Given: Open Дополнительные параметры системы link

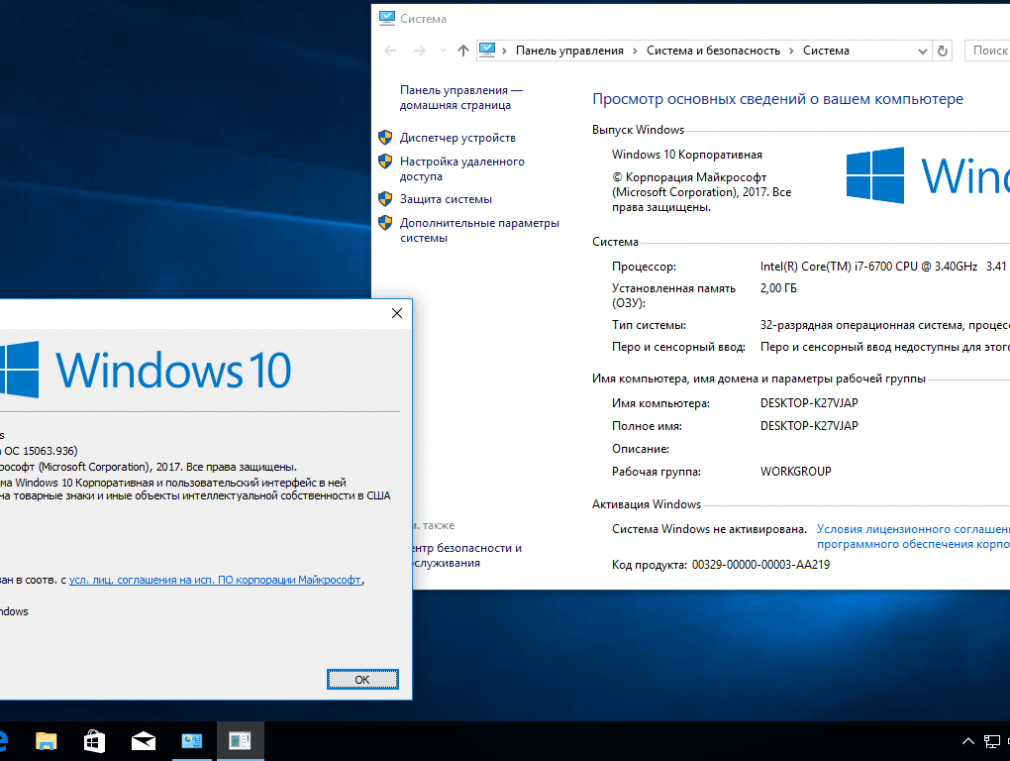Looking at the screenshot, I should pos(479,230).
